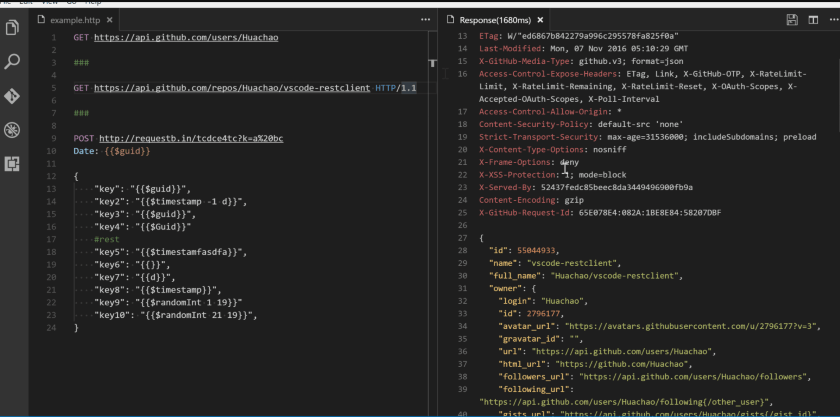Image resolution: width=840 pixels, height=417 pixels.
Task: Click the X-XSS-Protection header line
Action: (552, 175)
